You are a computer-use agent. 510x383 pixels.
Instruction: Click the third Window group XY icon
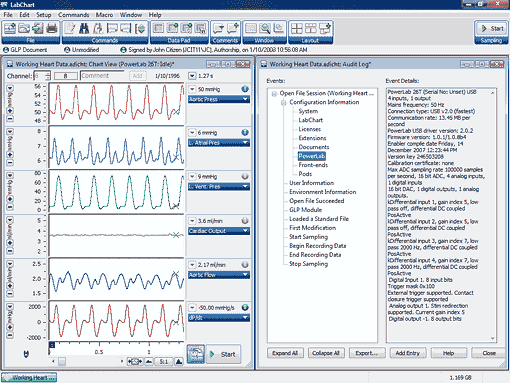point(279,29)
